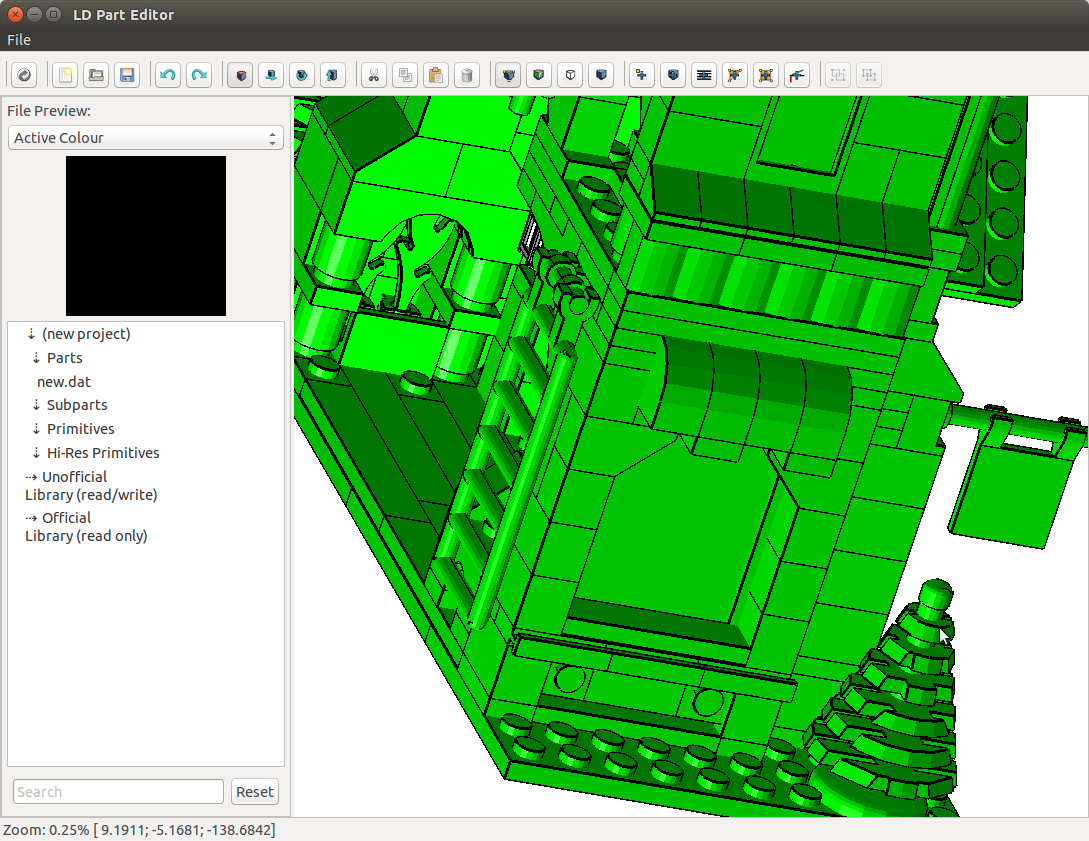Enable the white wireframe cube mode
The image size is (1089, 841).
pyautogui.click(x=570, y=75)
